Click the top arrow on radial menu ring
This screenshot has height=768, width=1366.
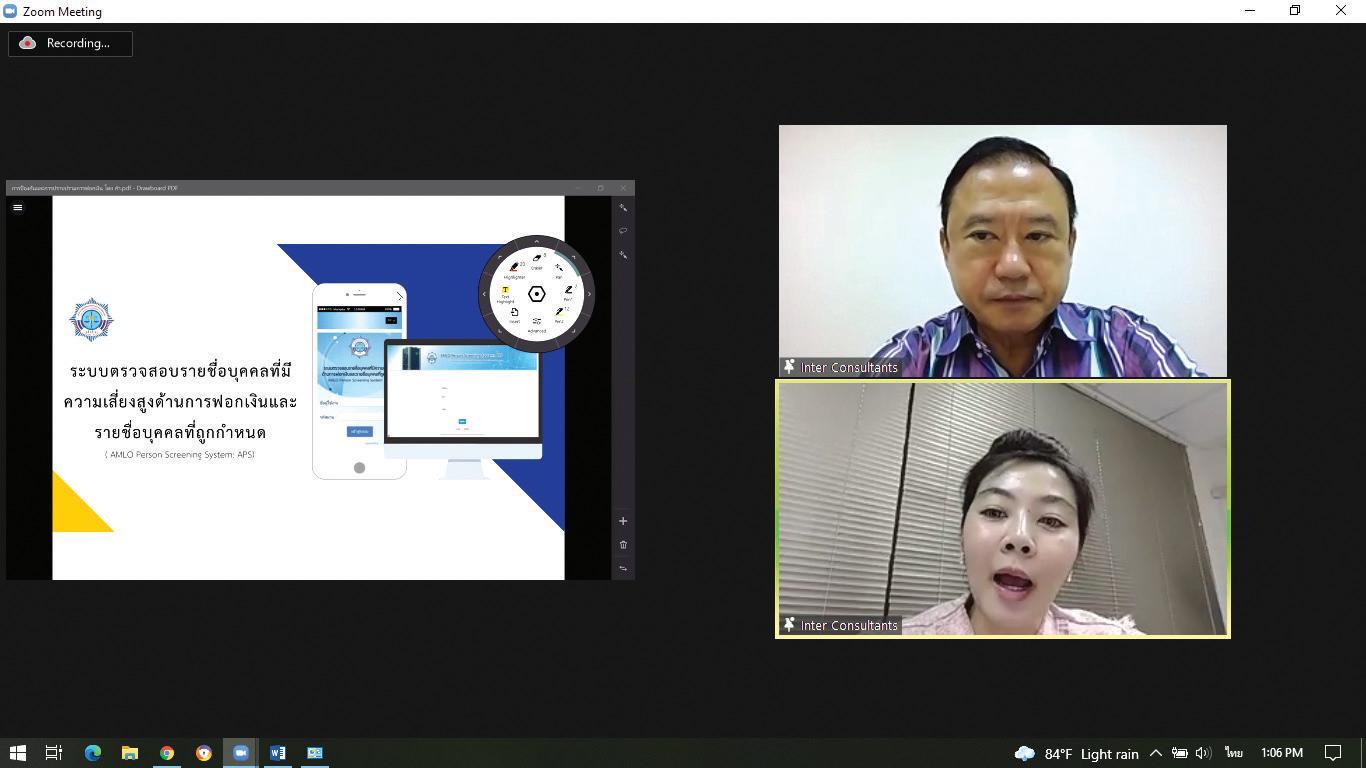tap(537, 241)
